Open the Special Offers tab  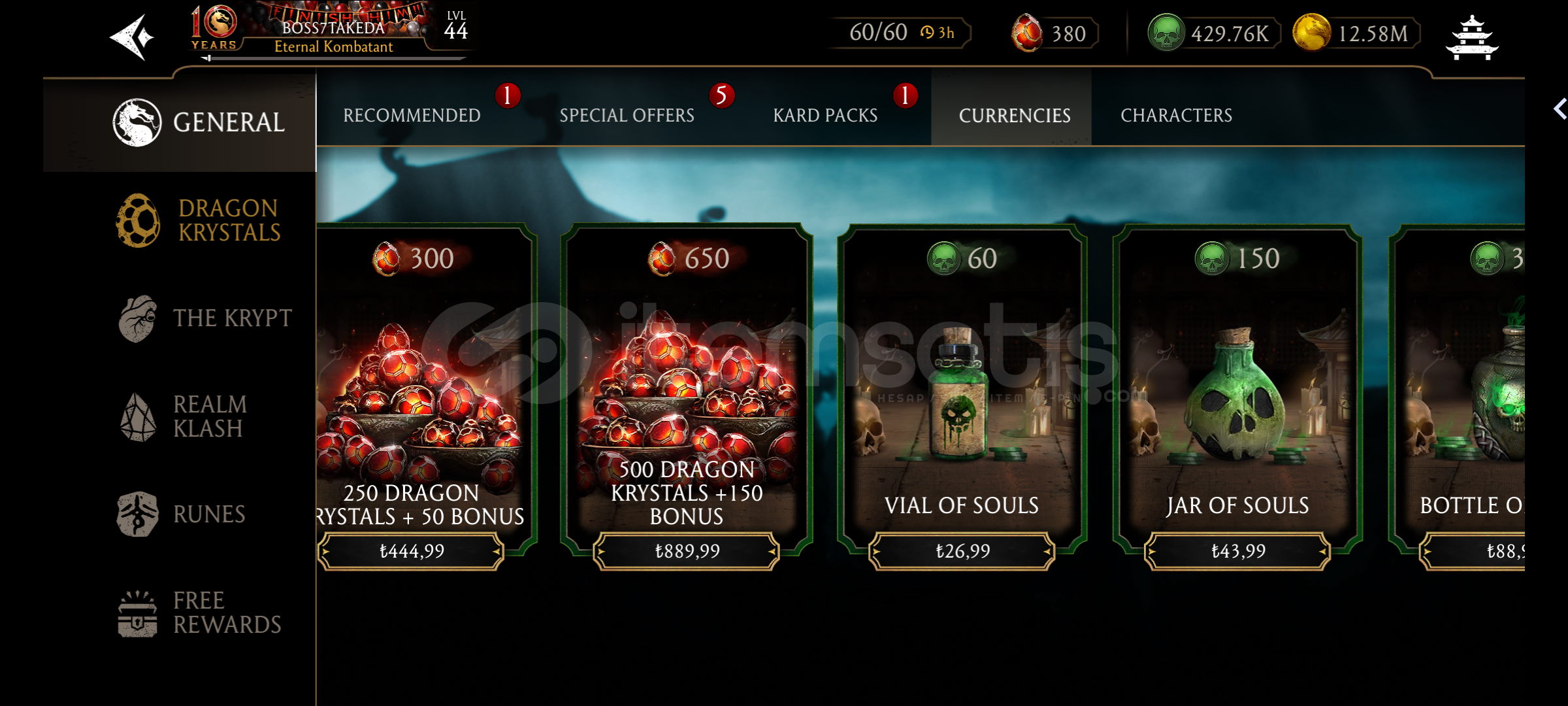(627, 116)
